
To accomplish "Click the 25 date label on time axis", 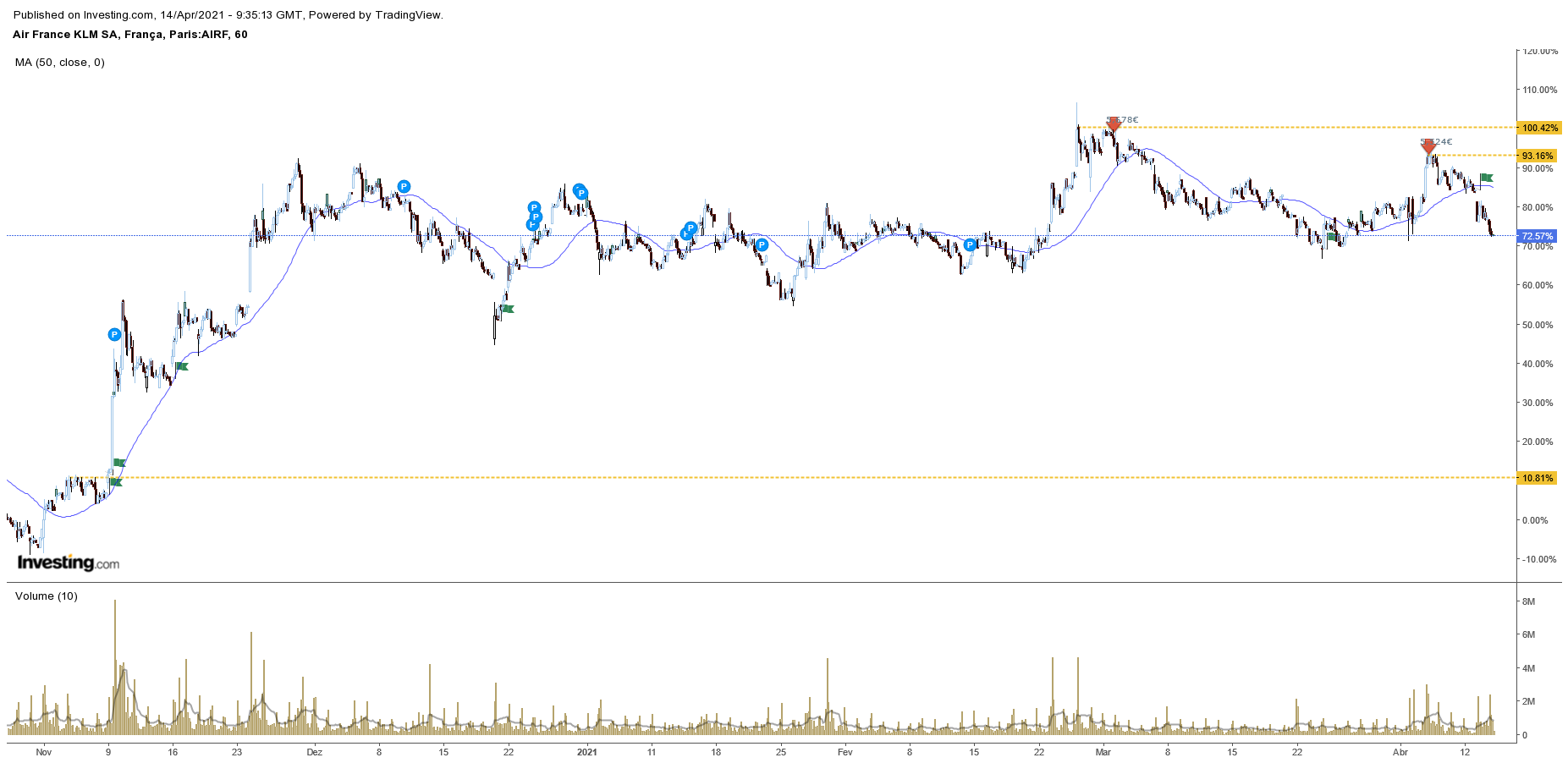I will click(x=781, y=751).
